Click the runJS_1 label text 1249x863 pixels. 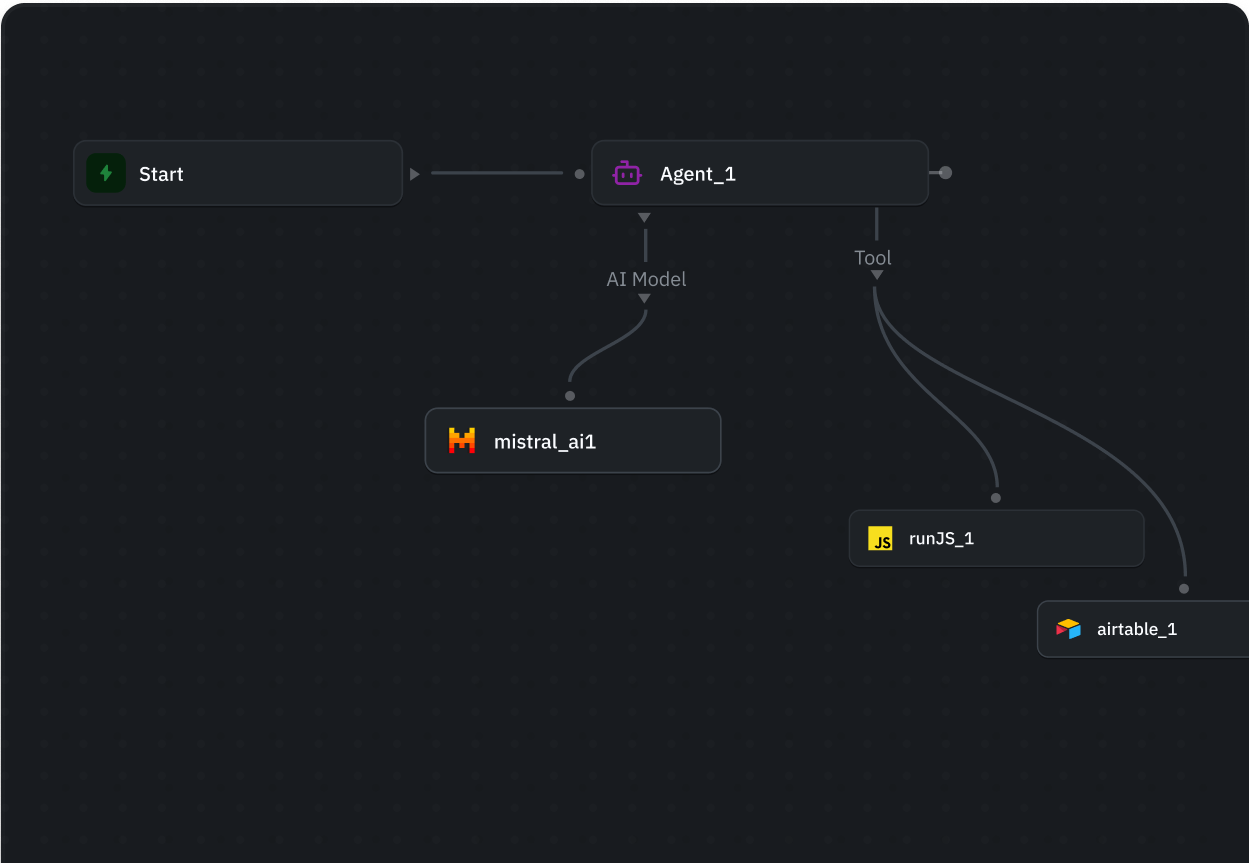pos(941,539)
